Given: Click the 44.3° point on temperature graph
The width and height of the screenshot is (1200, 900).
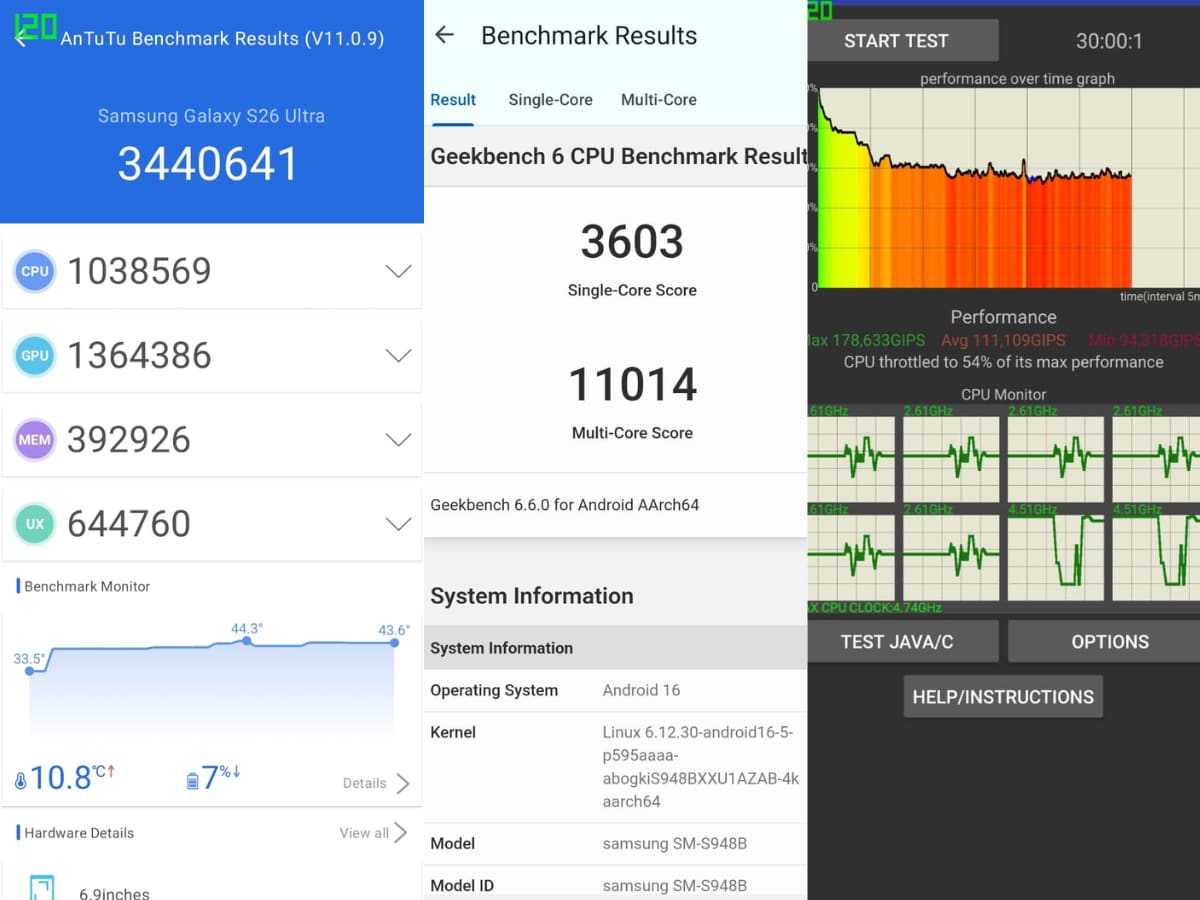Looking at the screenshot, I should click(x=246, y=640).
